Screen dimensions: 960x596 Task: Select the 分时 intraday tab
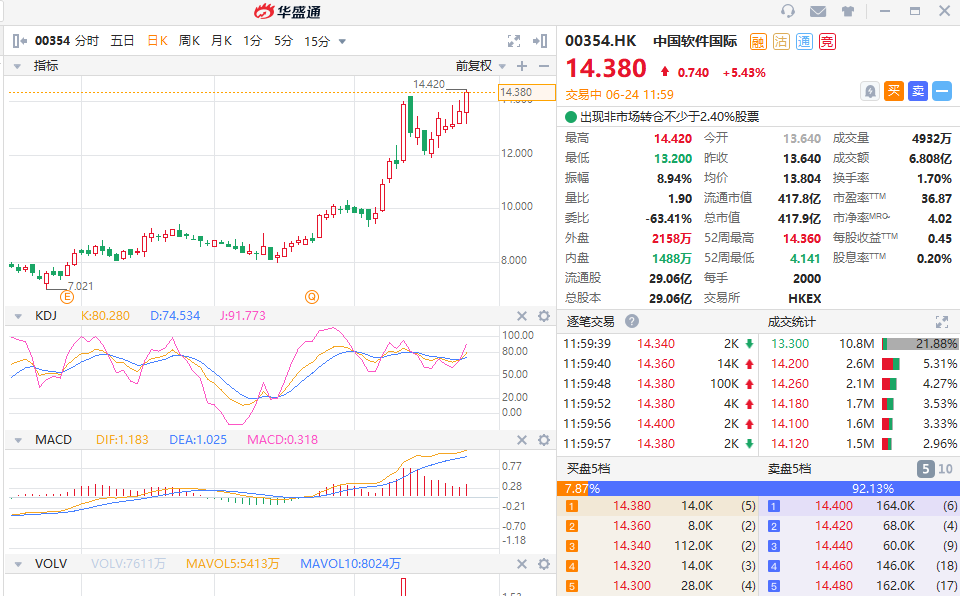(87, 41)
